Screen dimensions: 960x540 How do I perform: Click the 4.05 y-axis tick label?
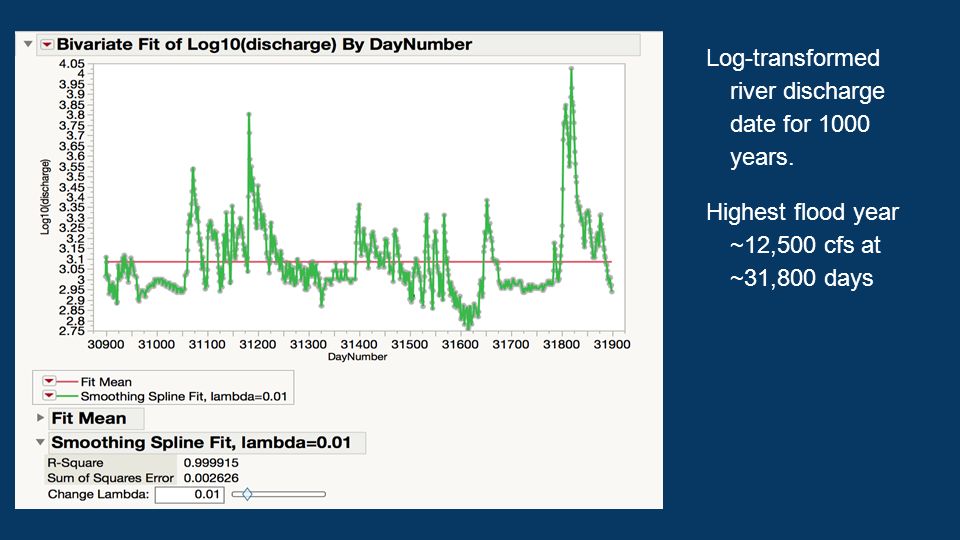point(72,64)
